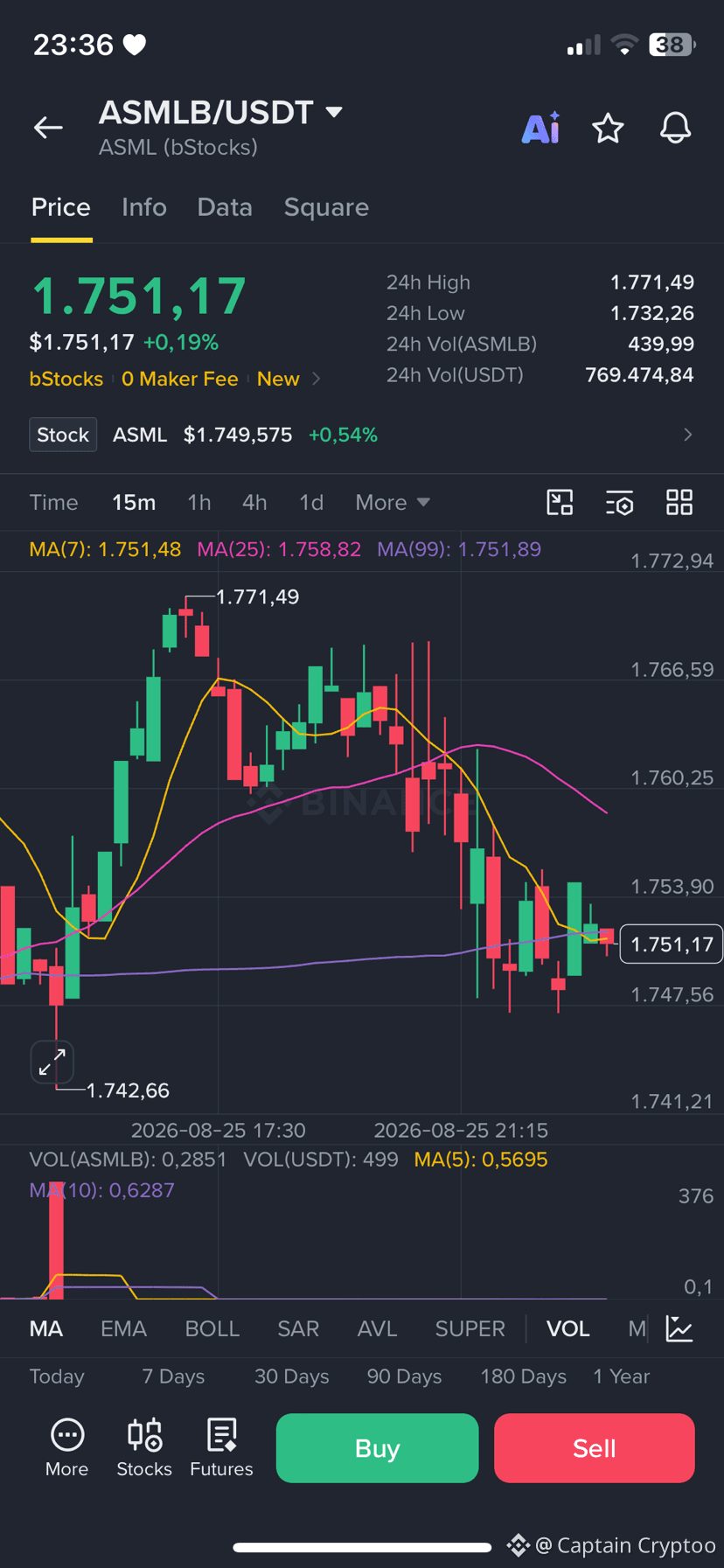Open More timeframes dropdown
724x1568 pixels.
pos(393,502)
